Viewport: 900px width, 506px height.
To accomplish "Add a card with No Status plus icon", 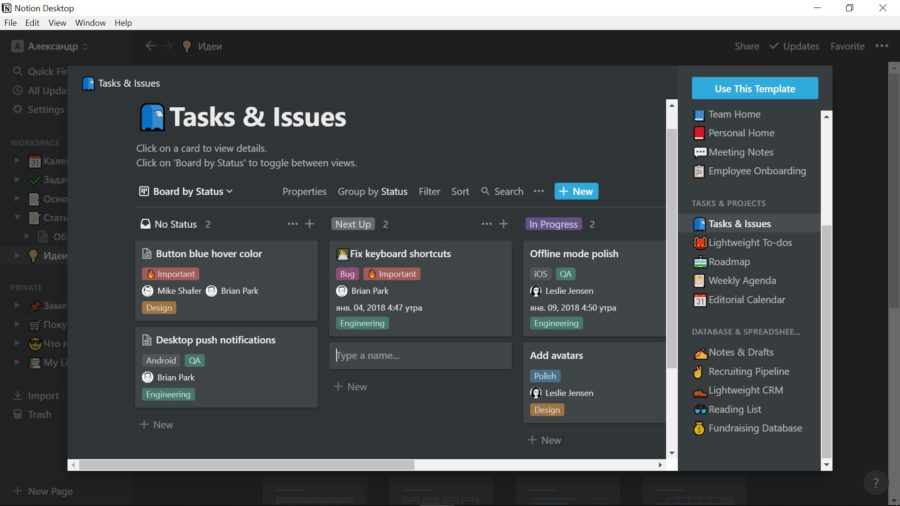I will pos(309,224).
